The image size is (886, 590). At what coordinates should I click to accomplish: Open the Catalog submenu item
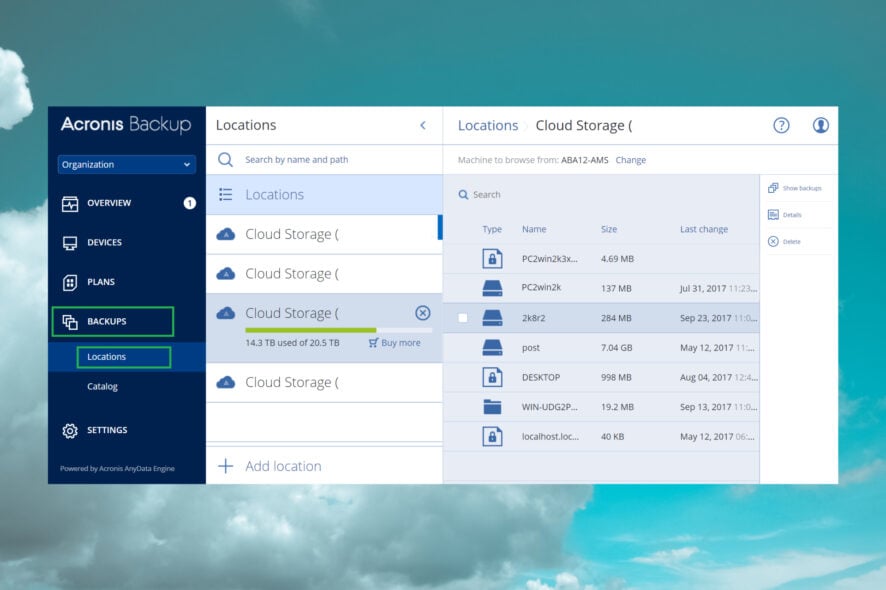[102, 387]
